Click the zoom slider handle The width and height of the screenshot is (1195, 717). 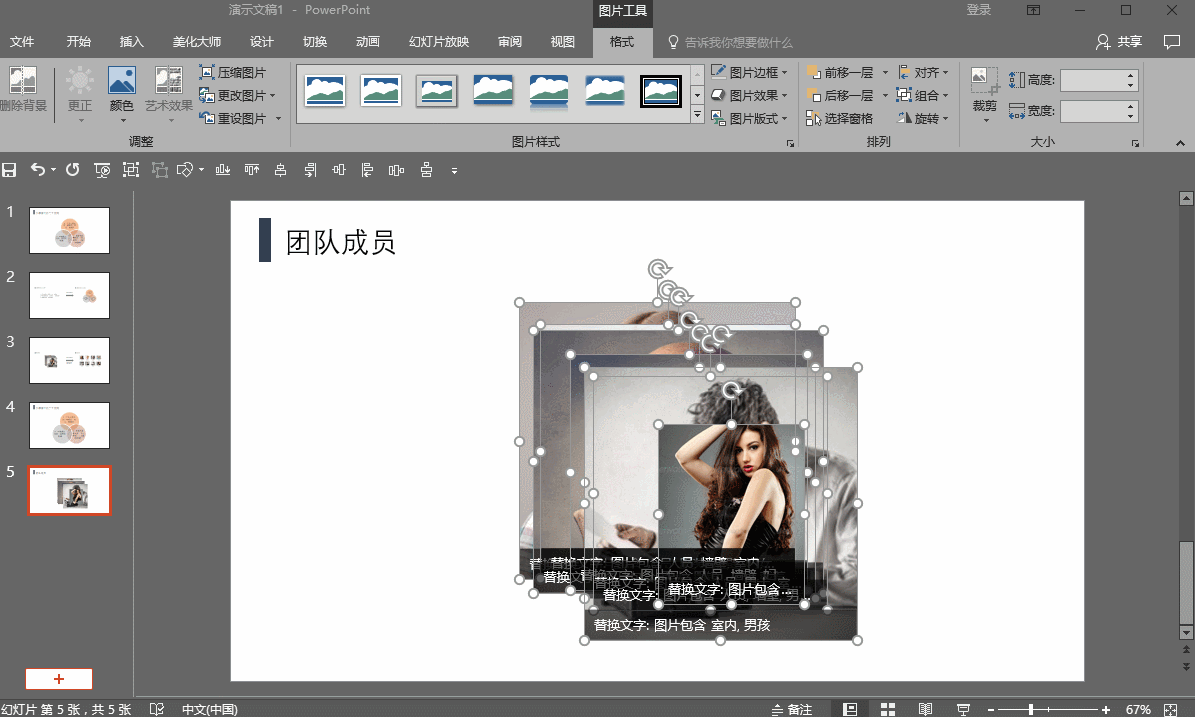coord(1030,709)
